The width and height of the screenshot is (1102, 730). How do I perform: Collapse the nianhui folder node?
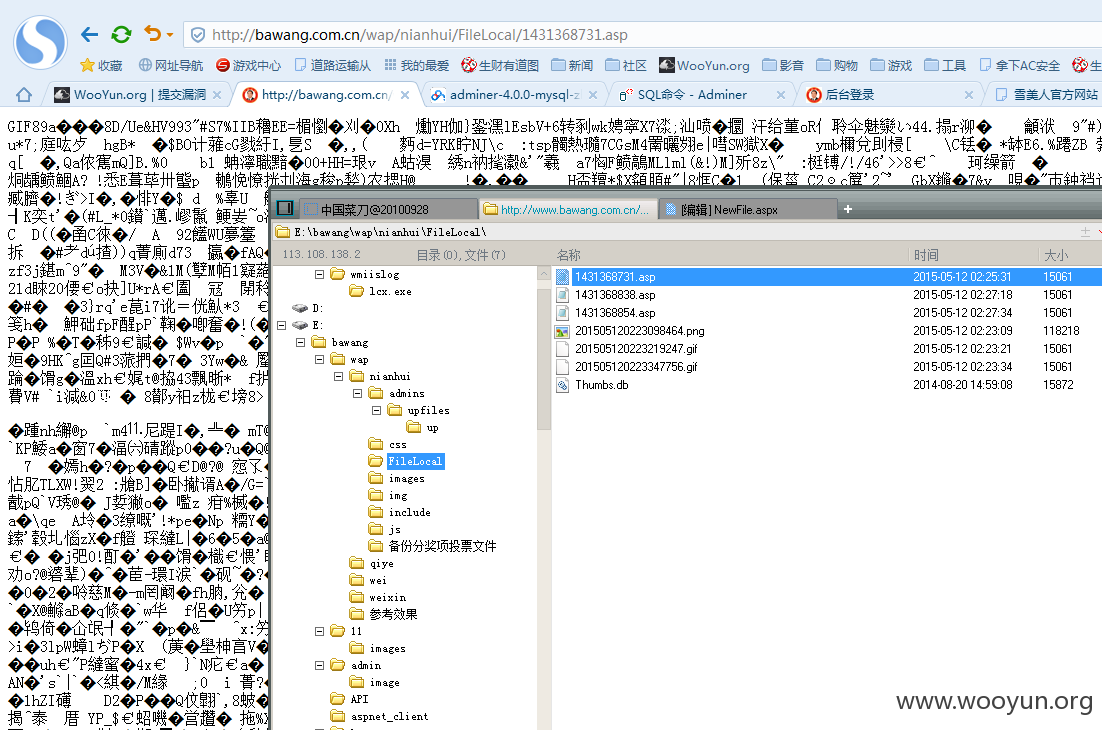(x=338, y=376)
